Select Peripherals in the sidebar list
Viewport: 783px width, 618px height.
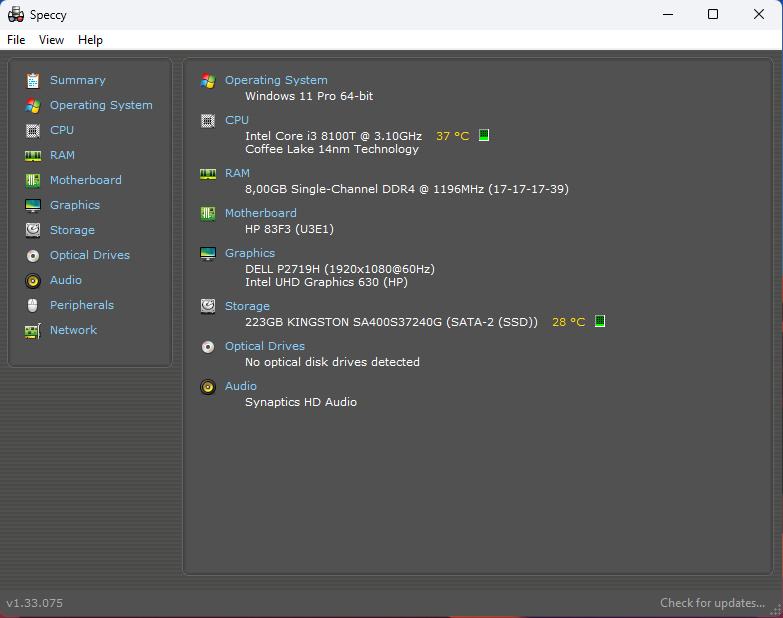pos(82,305)
